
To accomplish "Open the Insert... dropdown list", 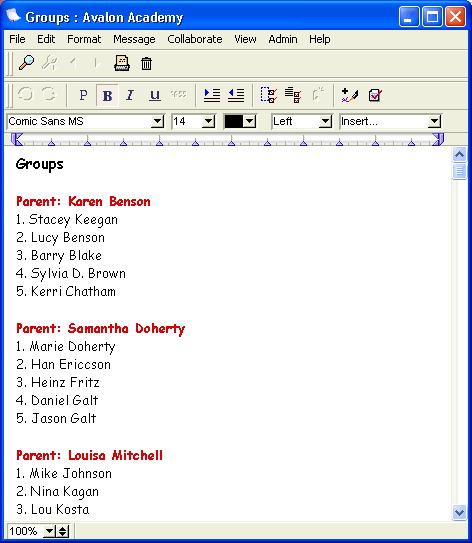I will tap(390, 121).
